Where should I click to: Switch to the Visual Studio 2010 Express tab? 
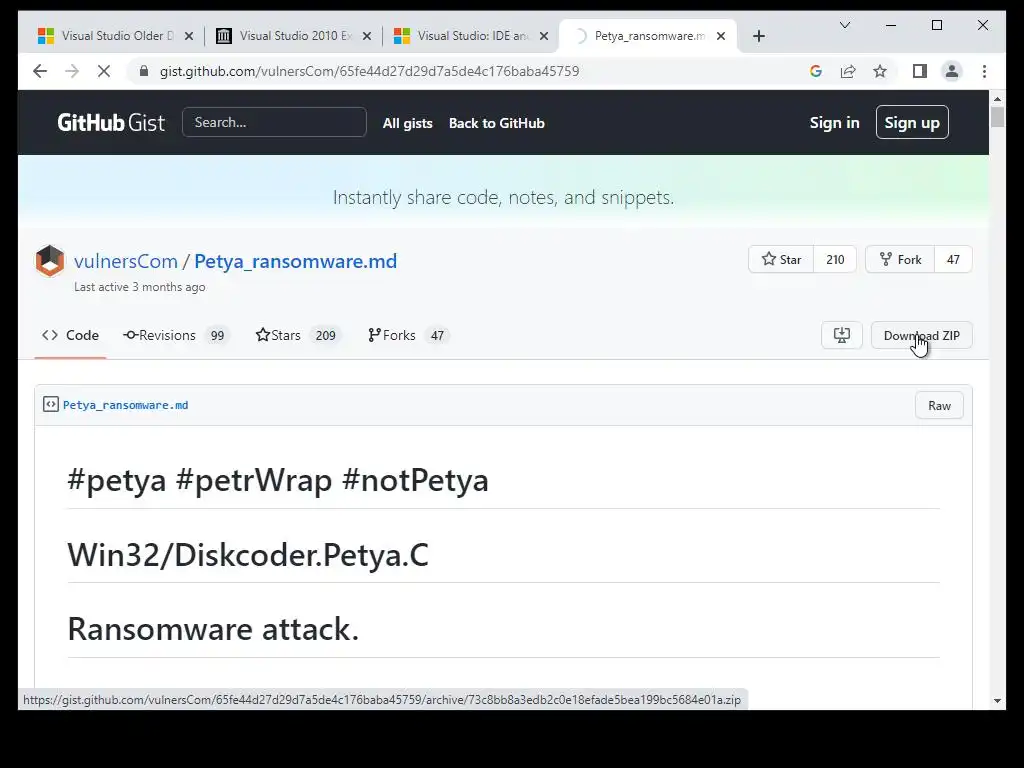pyautogui.click(x=294, y=36)
